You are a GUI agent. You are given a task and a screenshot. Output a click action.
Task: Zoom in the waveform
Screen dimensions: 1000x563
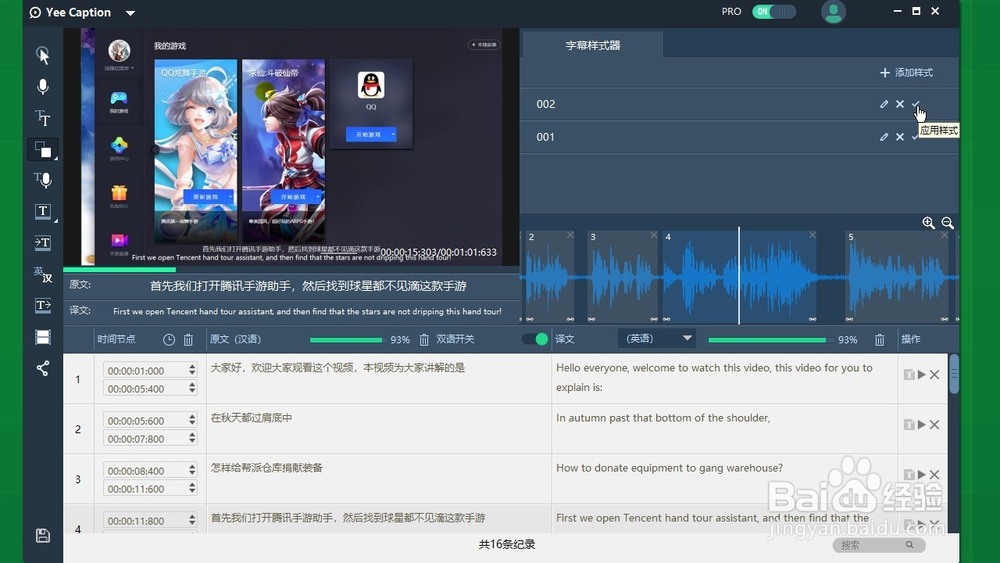coord(929,223)
